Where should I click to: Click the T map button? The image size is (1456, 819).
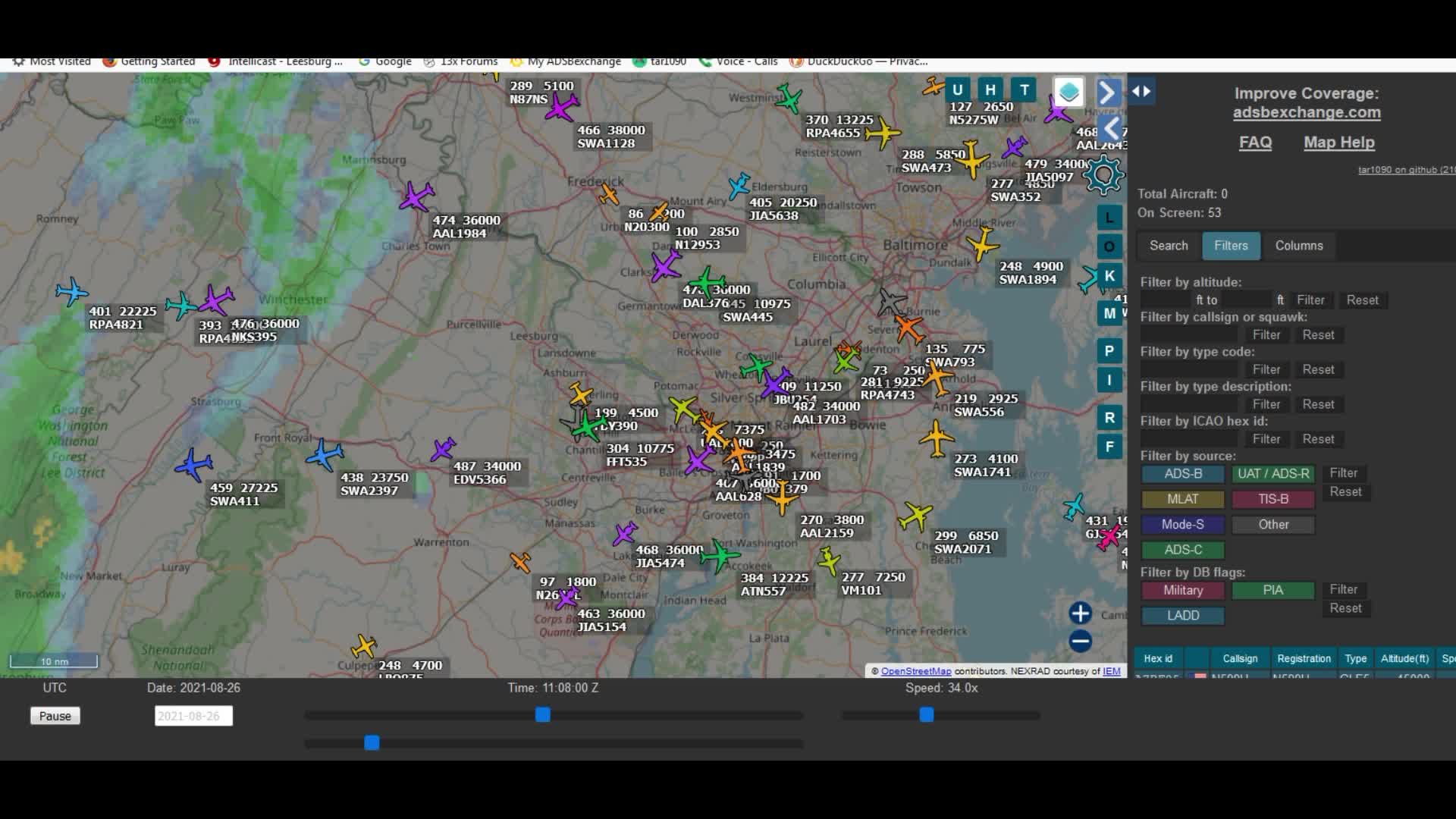[1025, 90]
